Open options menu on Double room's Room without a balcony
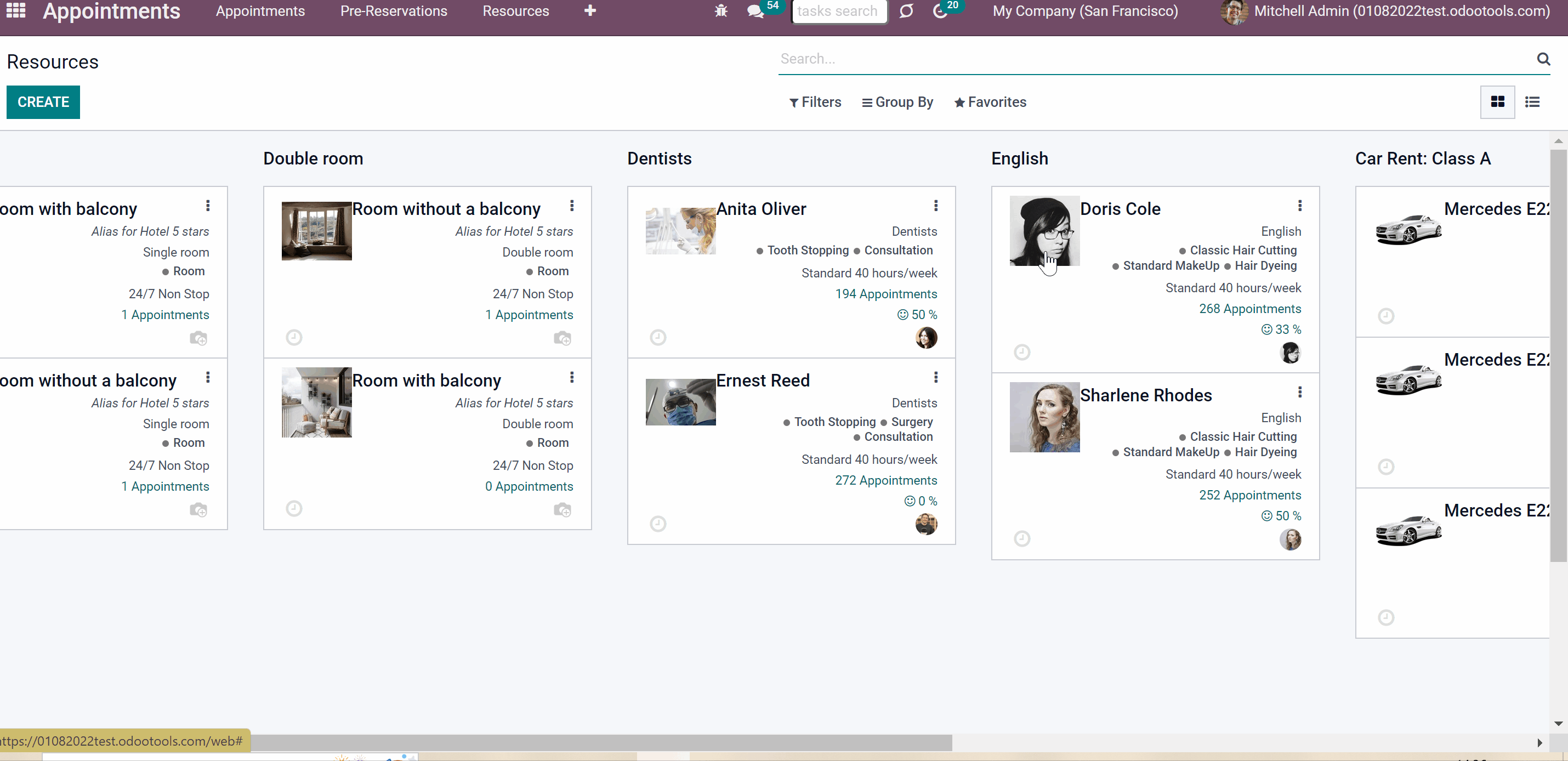Image resolution: width=1568 pixels, height=761 pixels. [572, 206]
